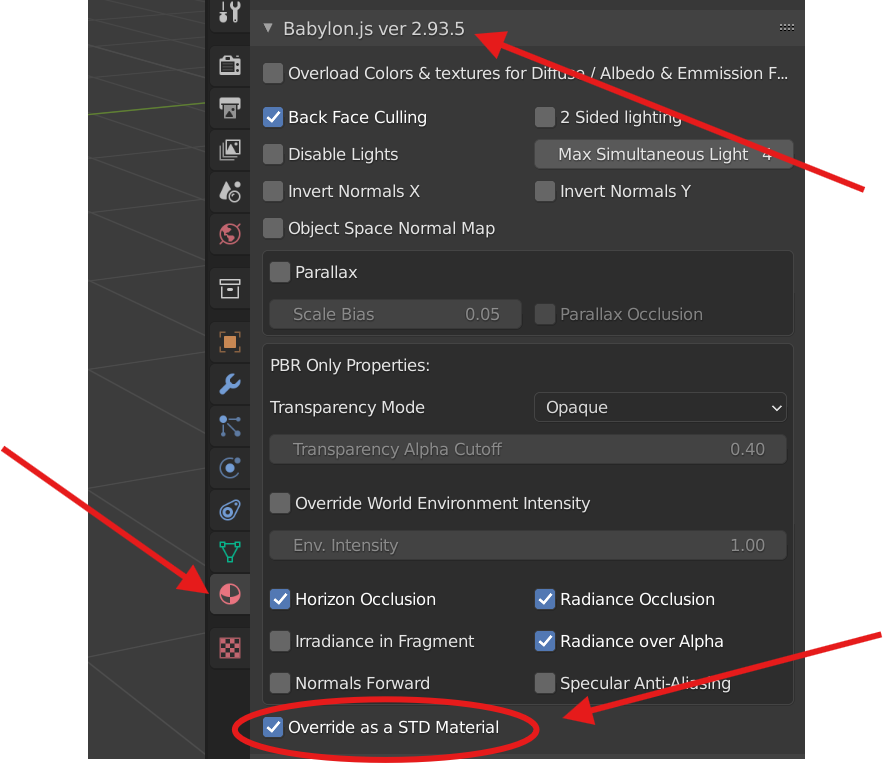Enable Invert Normals Y

click(x=545, y=191)
